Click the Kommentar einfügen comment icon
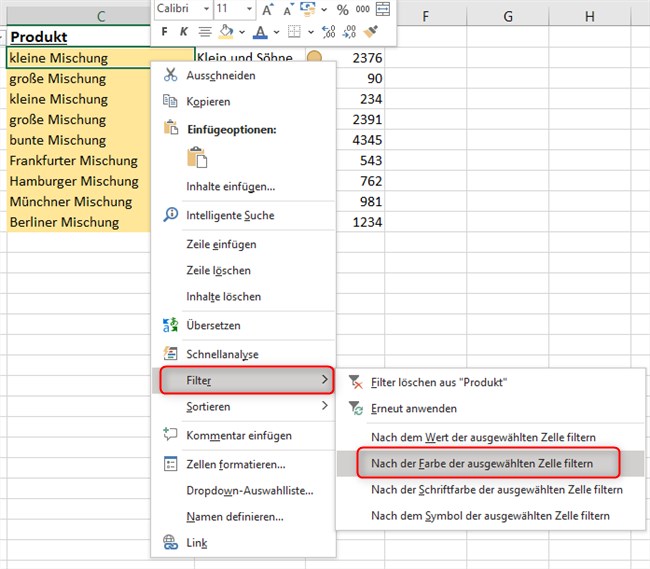 coord(170,434)
